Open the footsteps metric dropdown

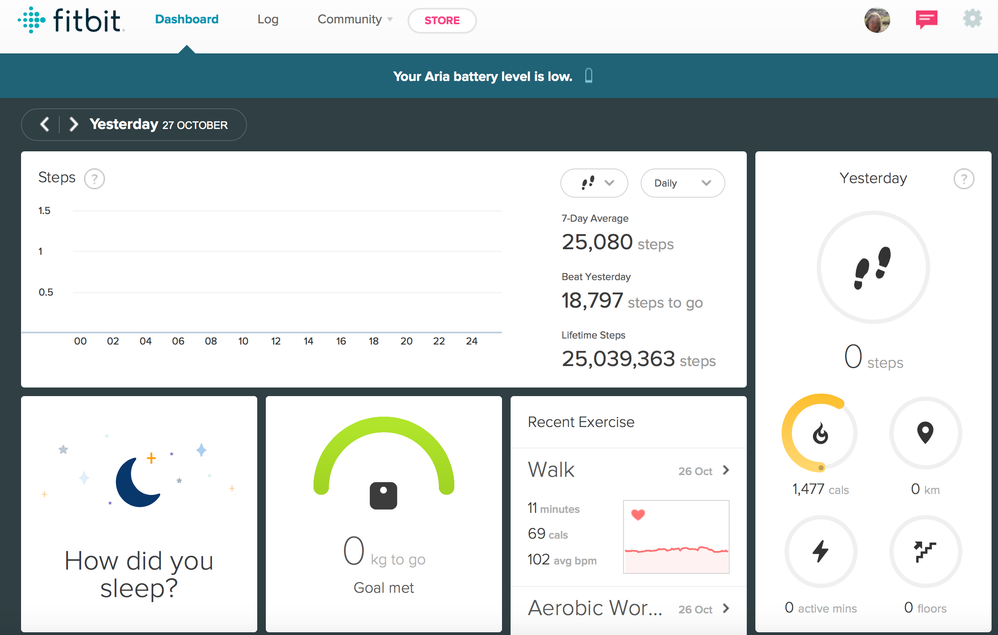click(x=594, y=183)
